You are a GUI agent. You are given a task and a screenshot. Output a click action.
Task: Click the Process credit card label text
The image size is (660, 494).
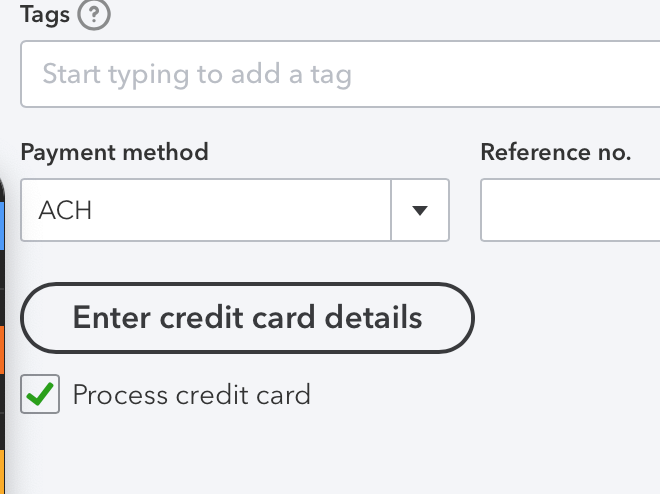pos(191,395)
